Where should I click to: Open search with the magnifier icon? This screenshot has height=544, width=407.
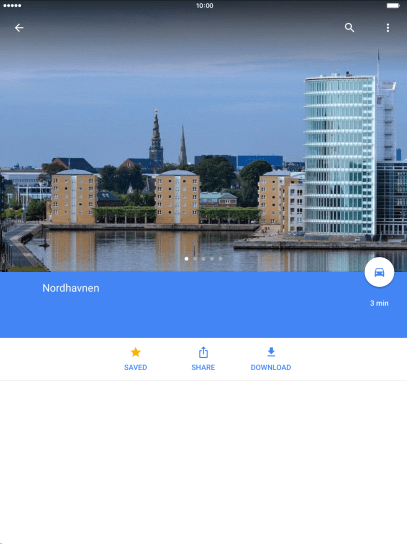coord(349,28)
